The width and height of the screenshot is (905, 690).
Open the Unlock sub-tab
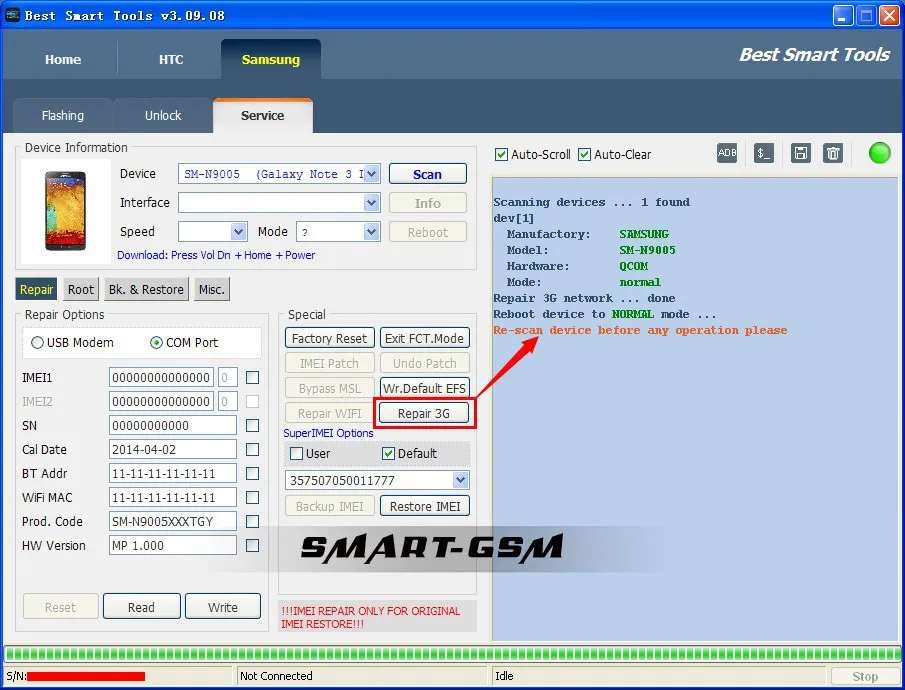pos(163,115)
